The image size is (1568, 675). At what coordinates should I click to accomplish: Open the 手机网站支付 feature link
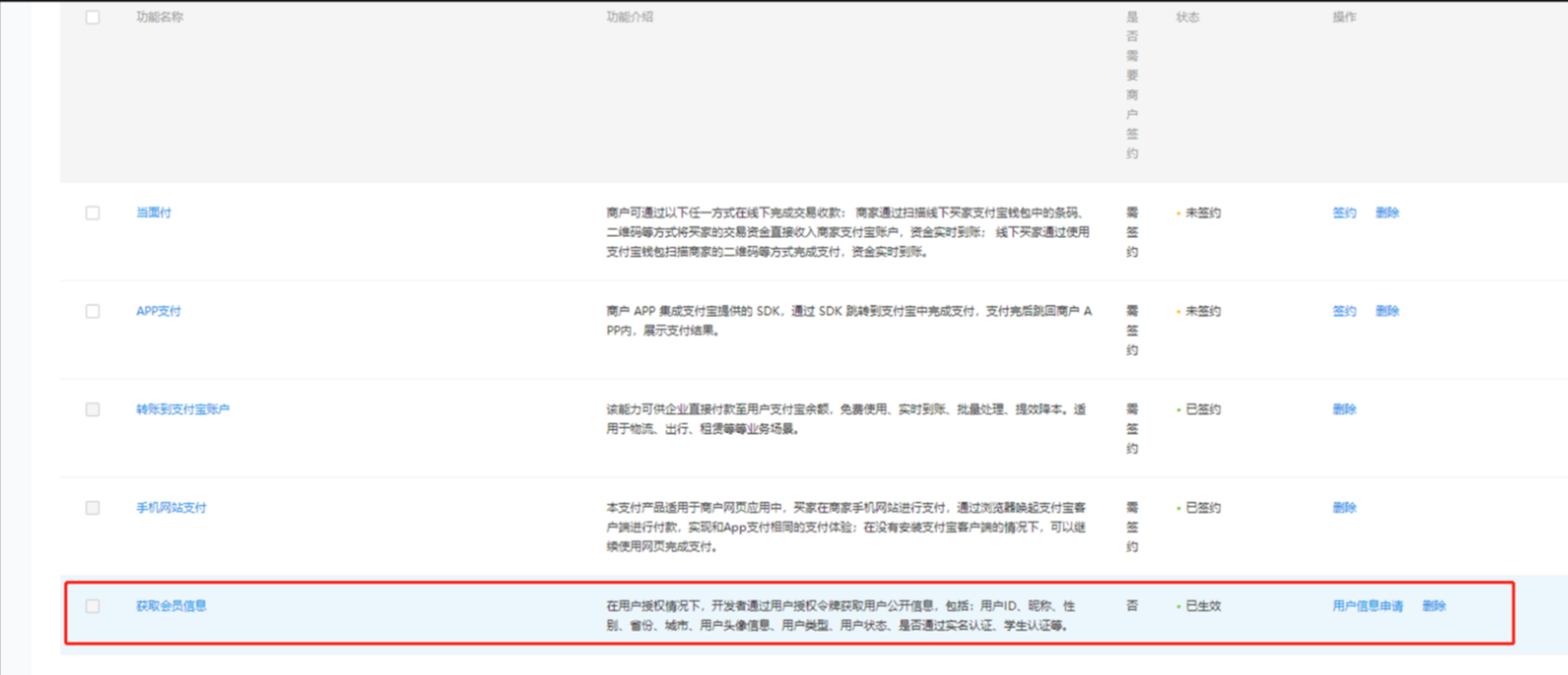click(x=171, y=508)
